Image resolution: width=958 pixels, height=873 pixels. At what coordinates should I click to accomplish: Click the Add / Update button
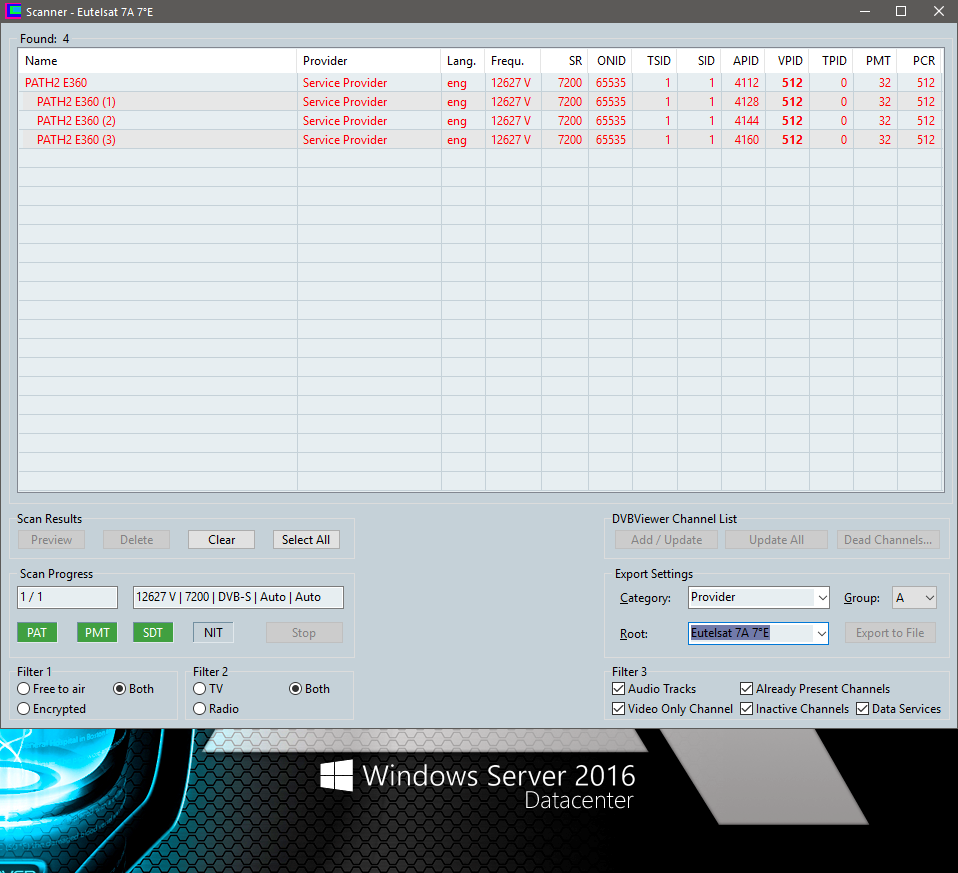666,540
